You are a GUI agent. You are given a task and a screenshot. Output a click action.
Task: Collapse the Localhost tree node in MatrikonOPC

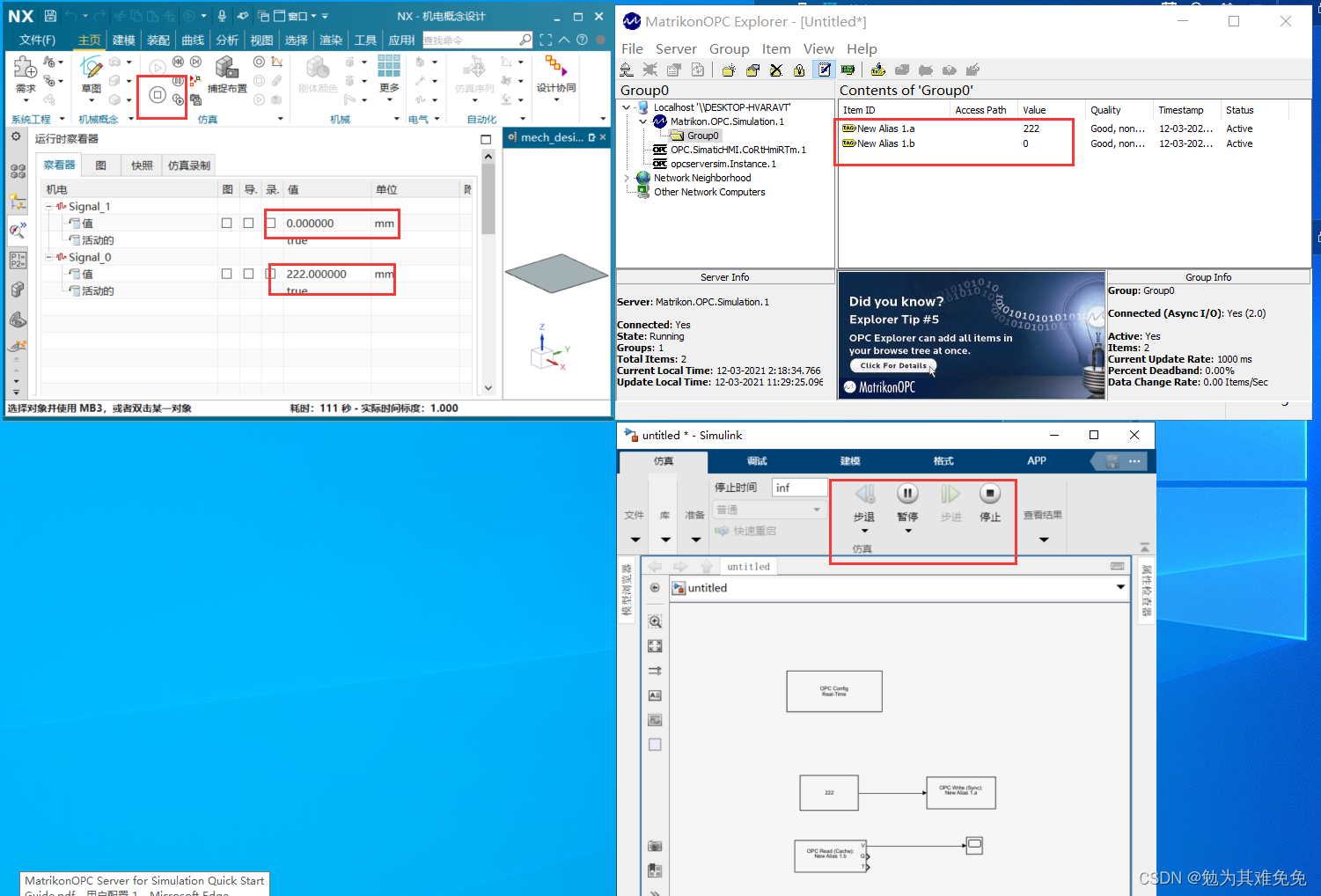627,107
